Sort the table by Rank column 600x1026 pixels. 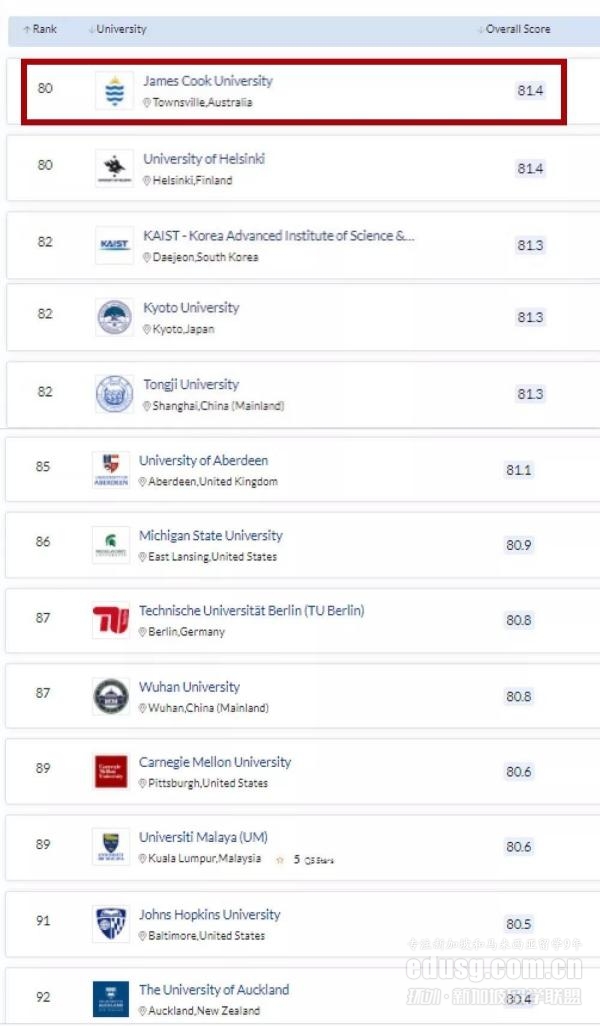coord(40,30)
